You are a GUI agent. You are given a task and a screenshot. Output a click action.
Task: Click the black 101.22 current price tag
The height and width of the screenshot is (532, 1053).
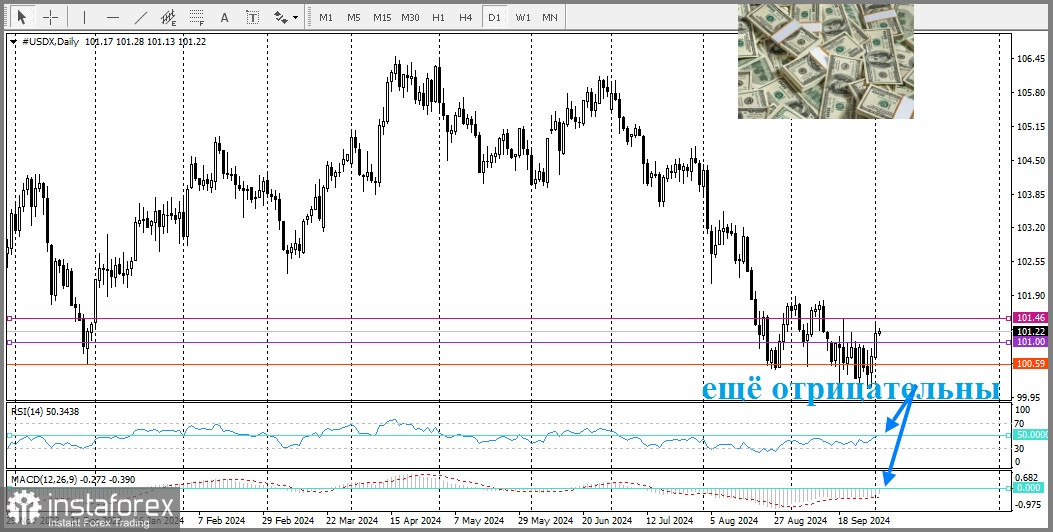pyautogui.click(x=1029, y=332)
